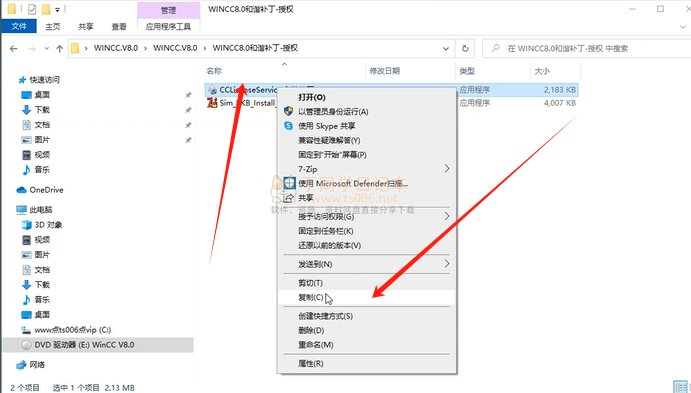Select 使用 Skype 共享 in context menu
Image resolution: width=691 pixels, height=393 pixels.
[x=327, y=126]
